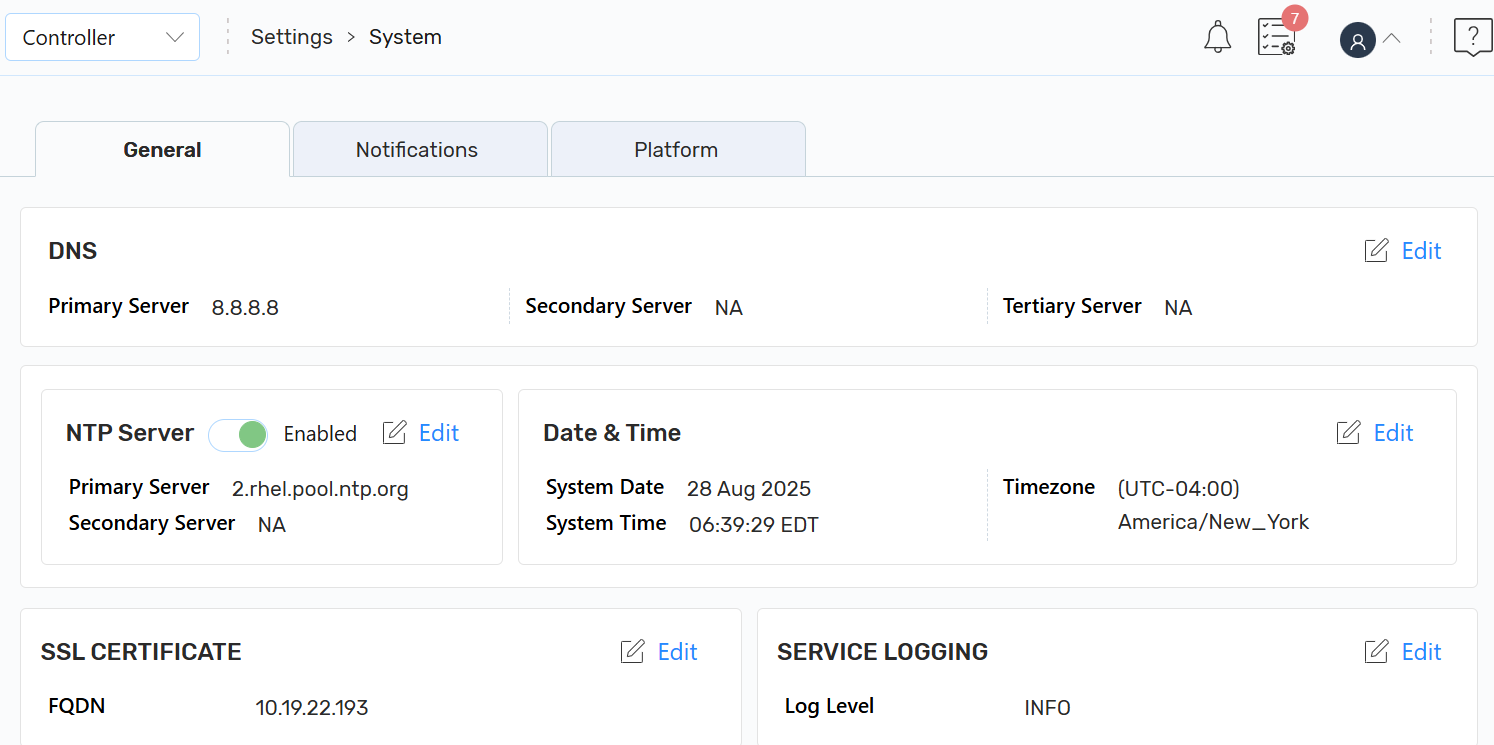The width and height of the screenshot is (1494, 745).
Task: Click the NTP Server edit pencil icon
Action: pos(395,433)
